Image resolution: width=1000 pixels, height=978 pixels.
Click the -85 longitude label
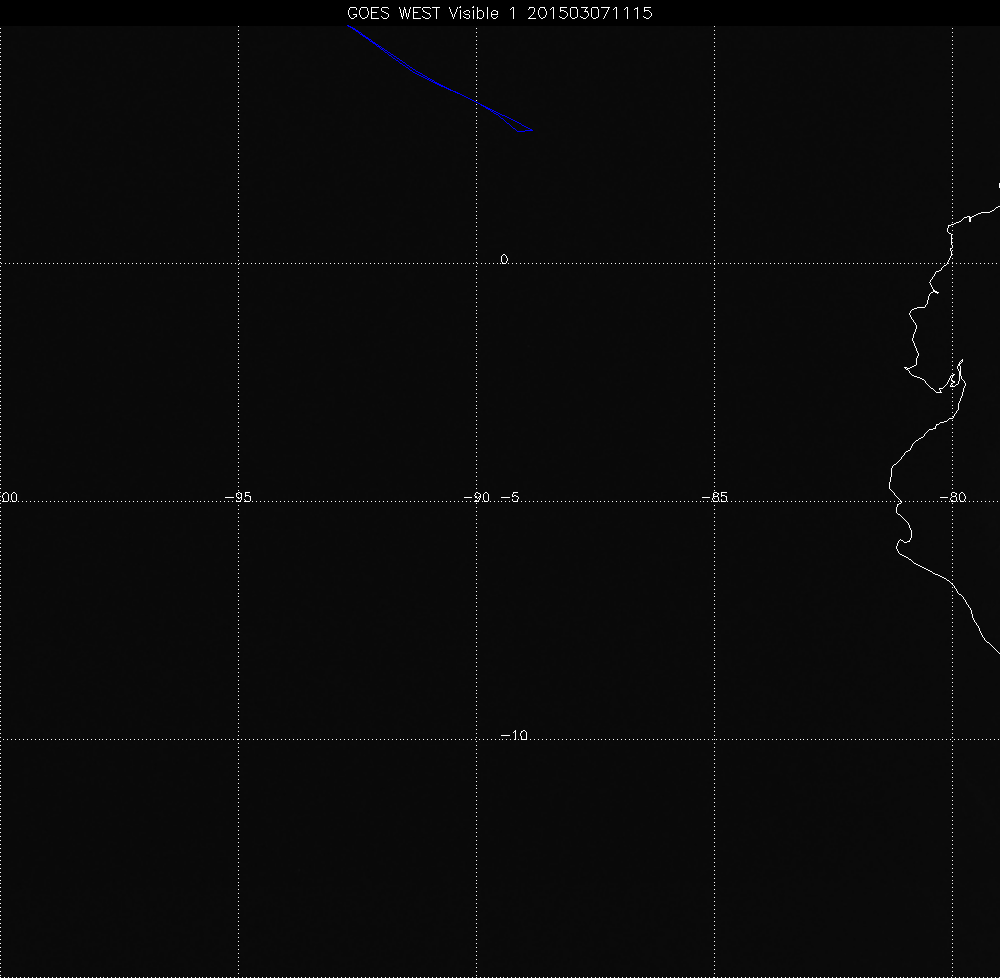pyautogui.click(x=714, y=497)
